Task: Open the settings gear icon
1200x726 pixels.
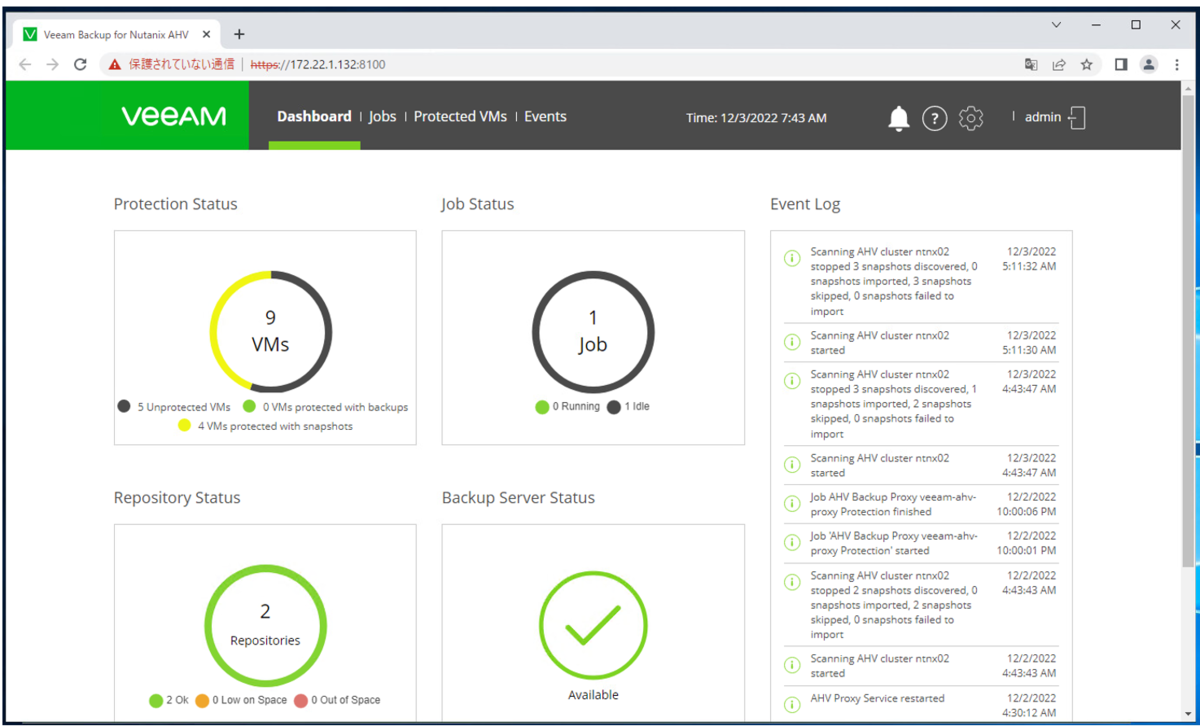Action: point(971,118)
